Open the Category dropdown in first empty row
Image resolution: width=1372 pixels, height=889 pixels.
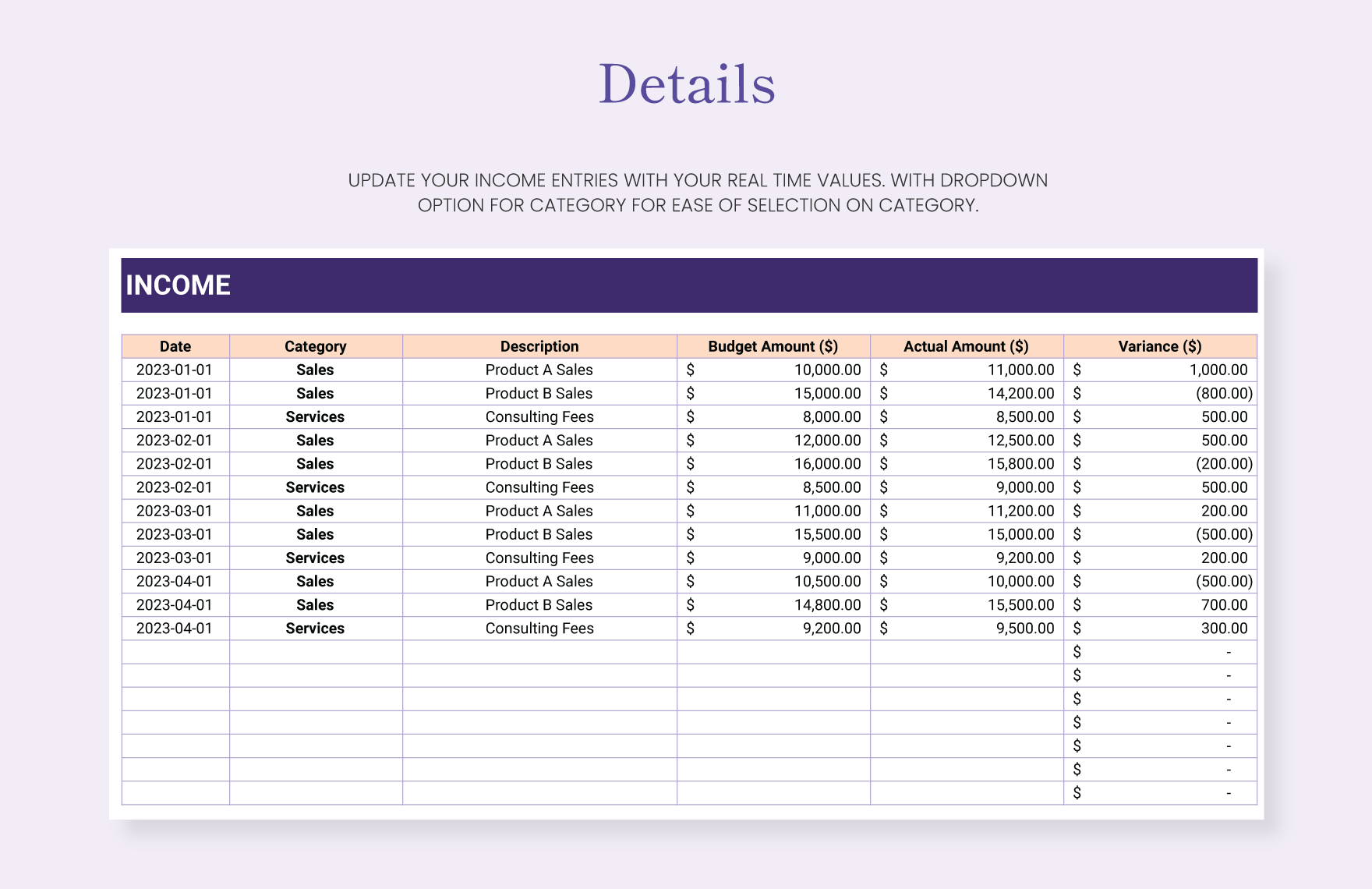coord(315,651)
